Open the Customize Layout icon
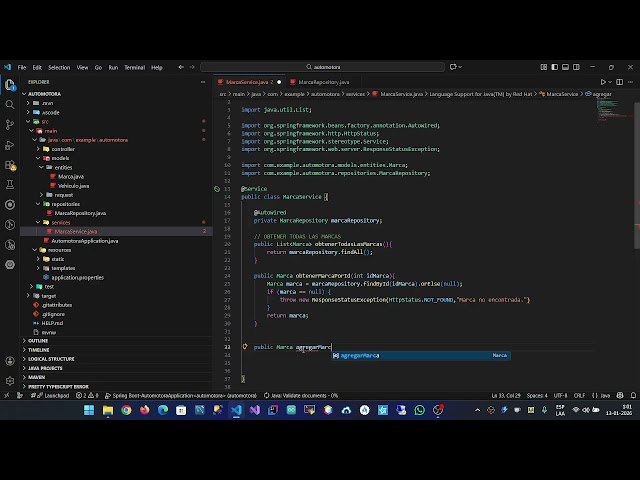Screen dimensions: 640x480 coord(544,67)
